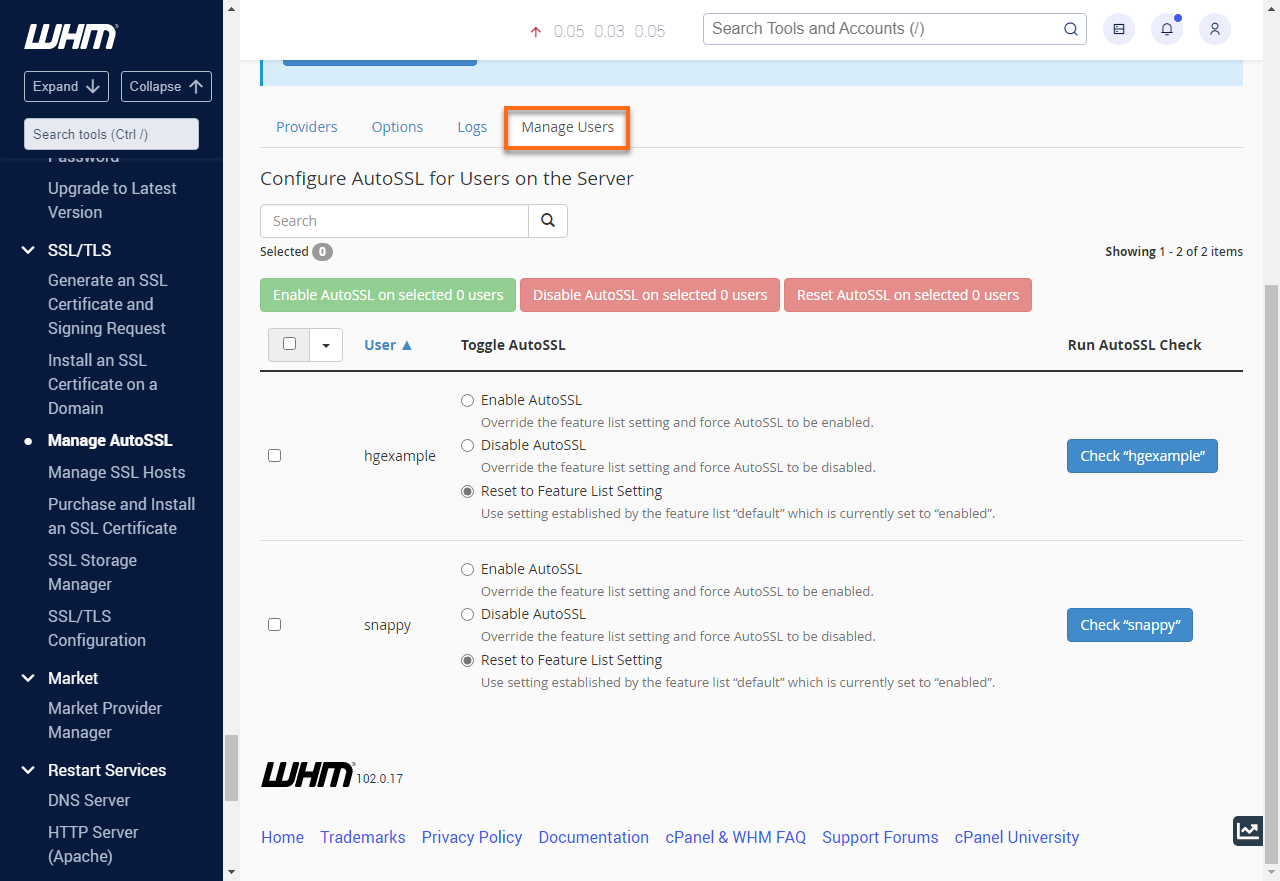This screenshot has width=1280, height=881.
Task: Open the Logs tab
Action: (x=472, y=127)
